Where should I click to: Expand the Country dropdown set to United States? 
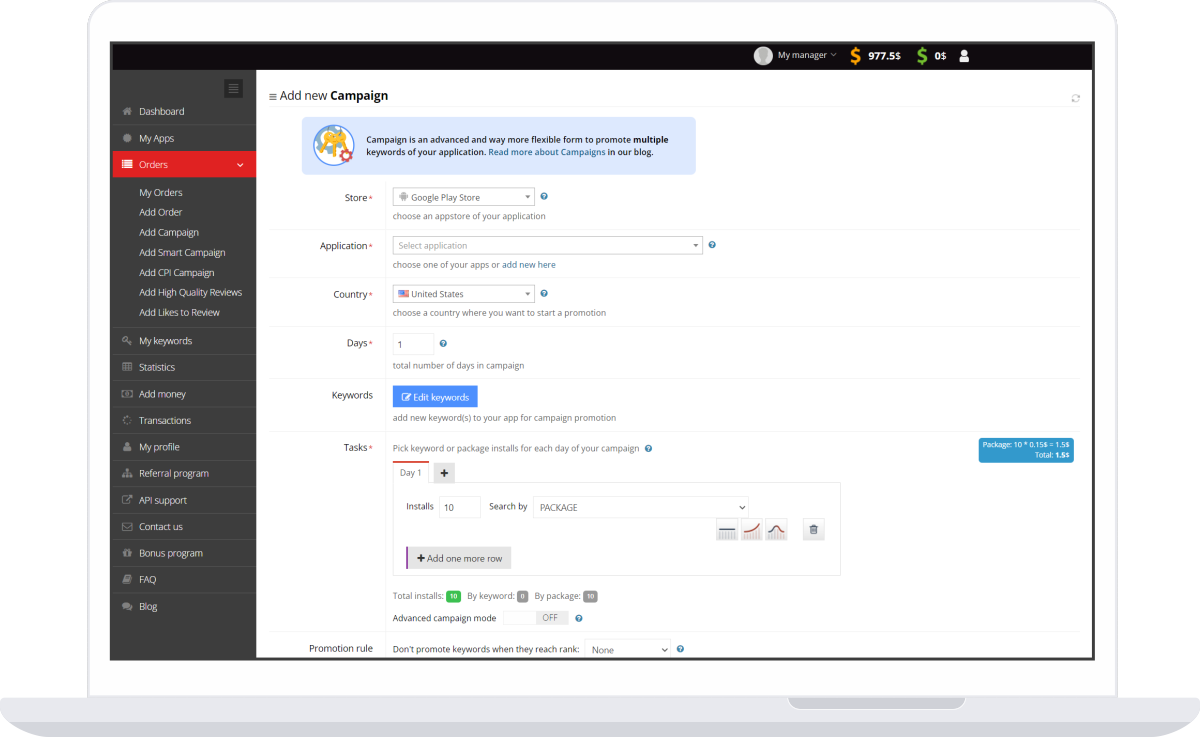click(463, 294)
